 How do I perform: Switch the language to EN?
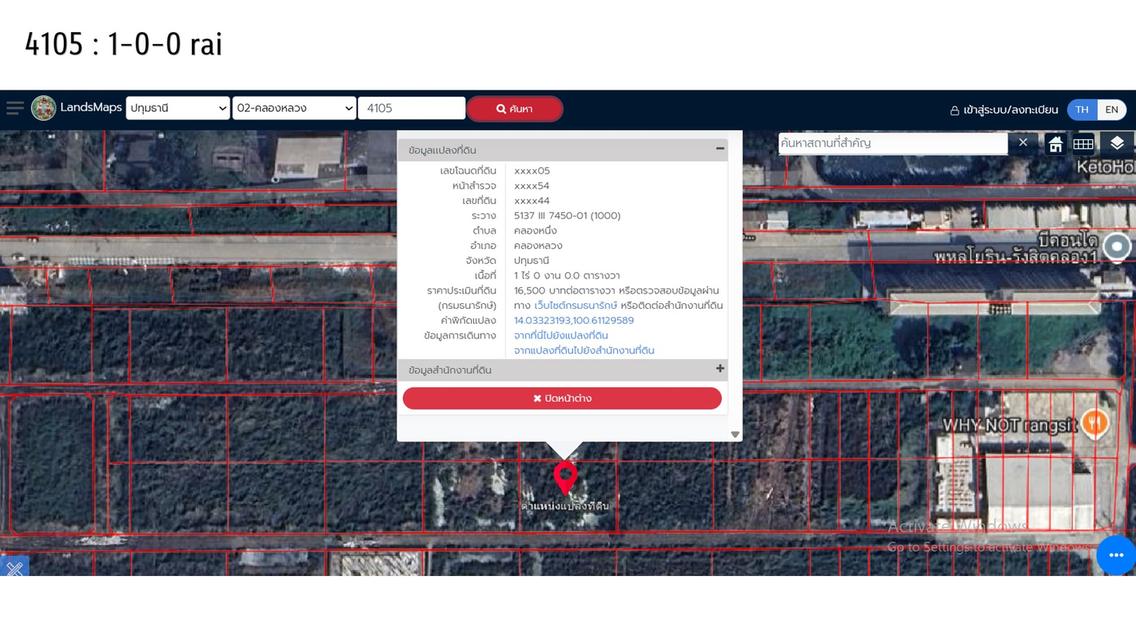[1111, 110]
